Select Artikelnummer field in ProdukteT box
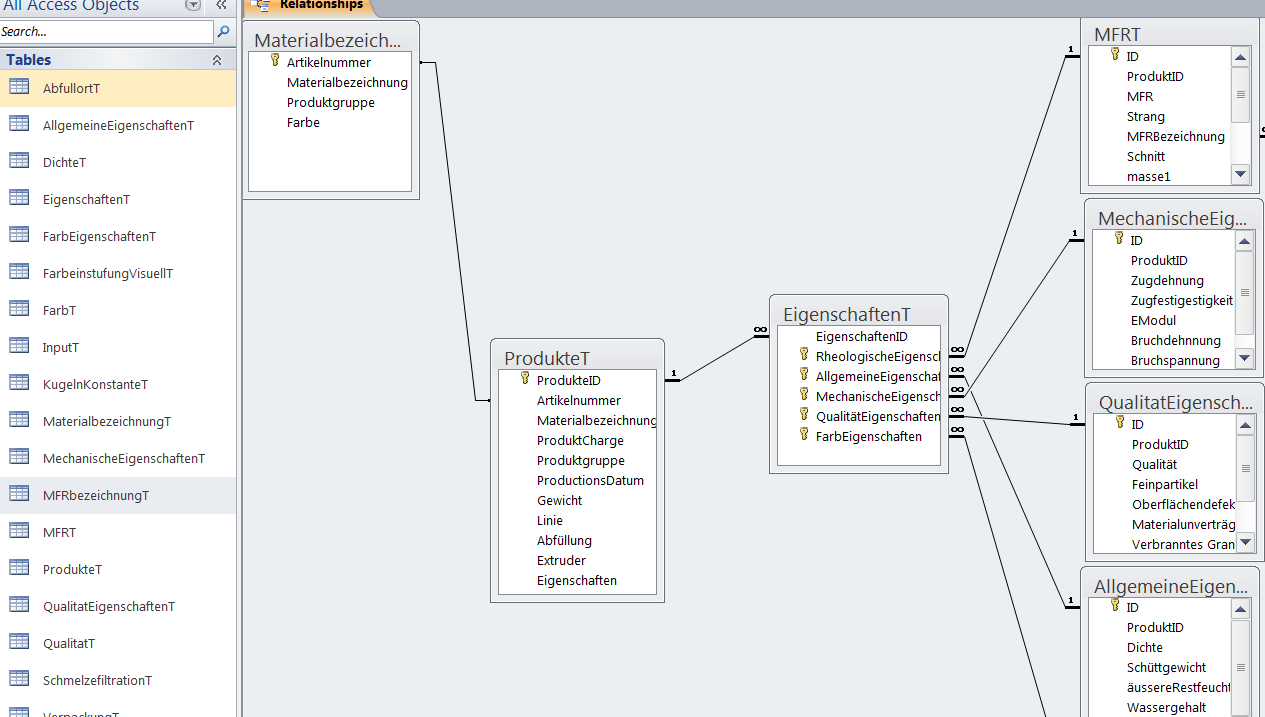Screen dimensions: 1265x717 point(577,400)
